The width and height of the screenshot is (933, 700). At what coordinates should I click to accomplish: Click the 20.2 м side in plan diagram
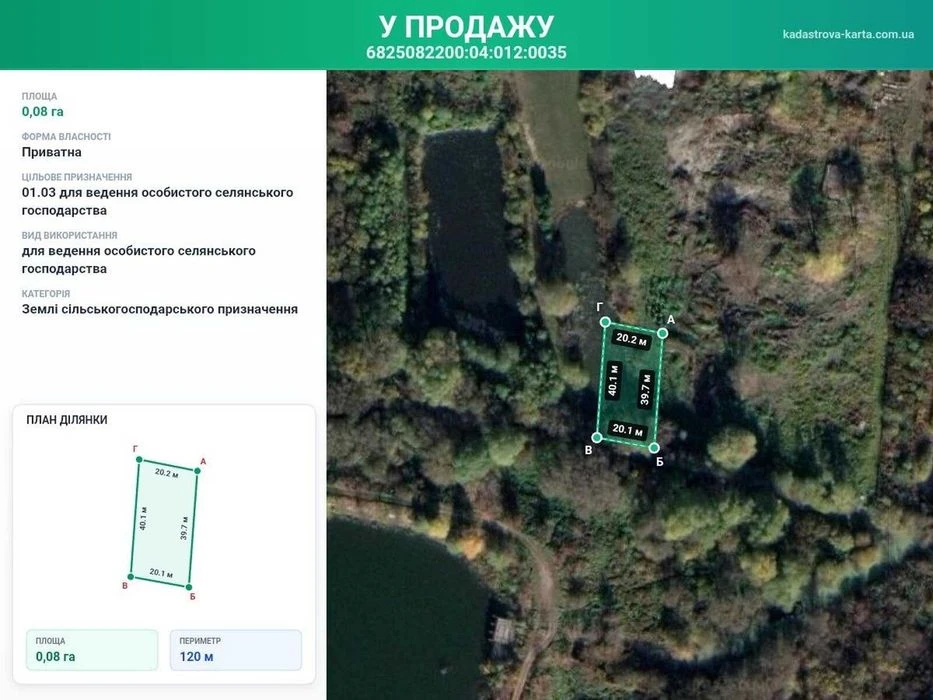coord(167,473)
